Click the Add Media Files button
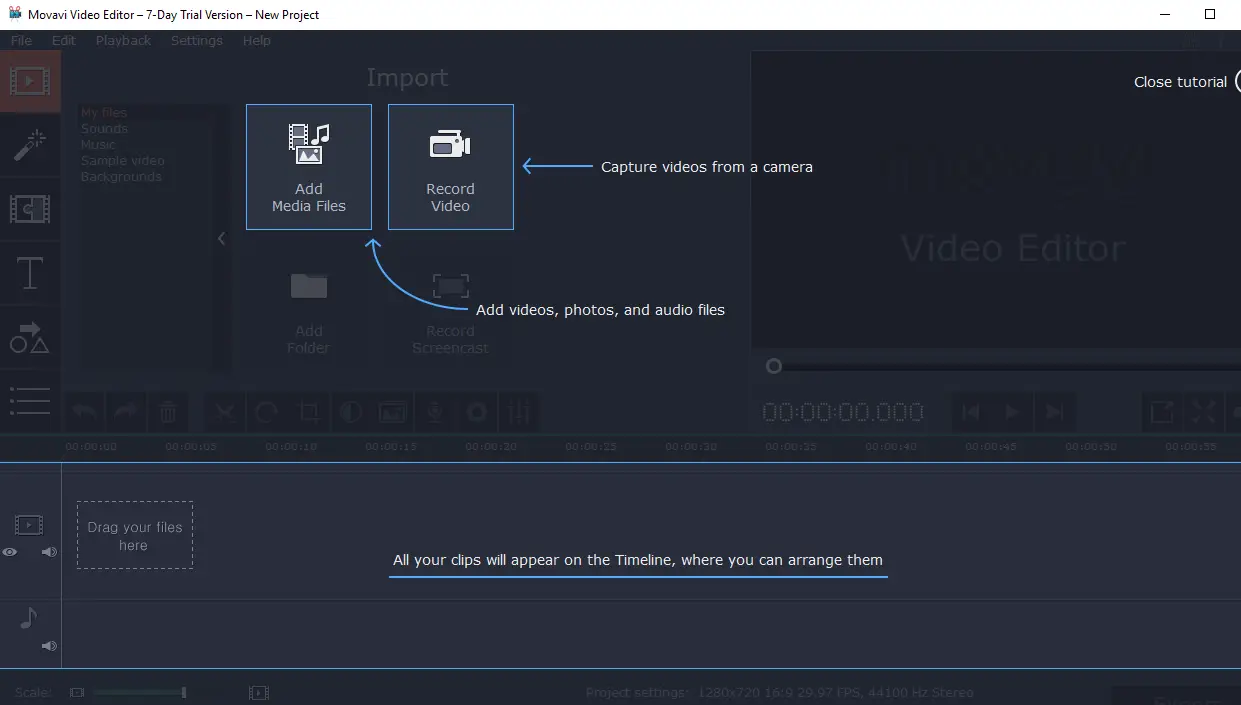This screenshot has width=1241, height=705. pos(309,167)
